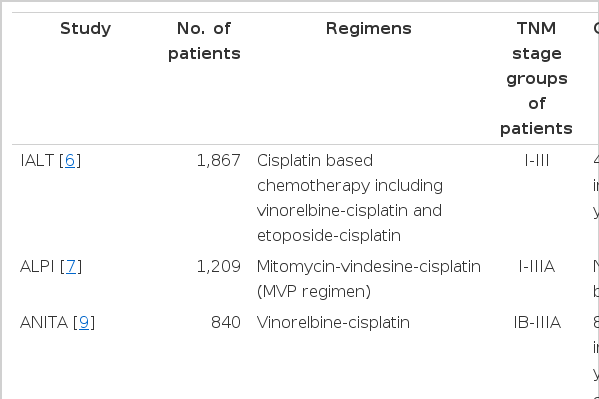Click the 1,209 patient count cell
Screen dimensions: 599x399
click(219, 266)
